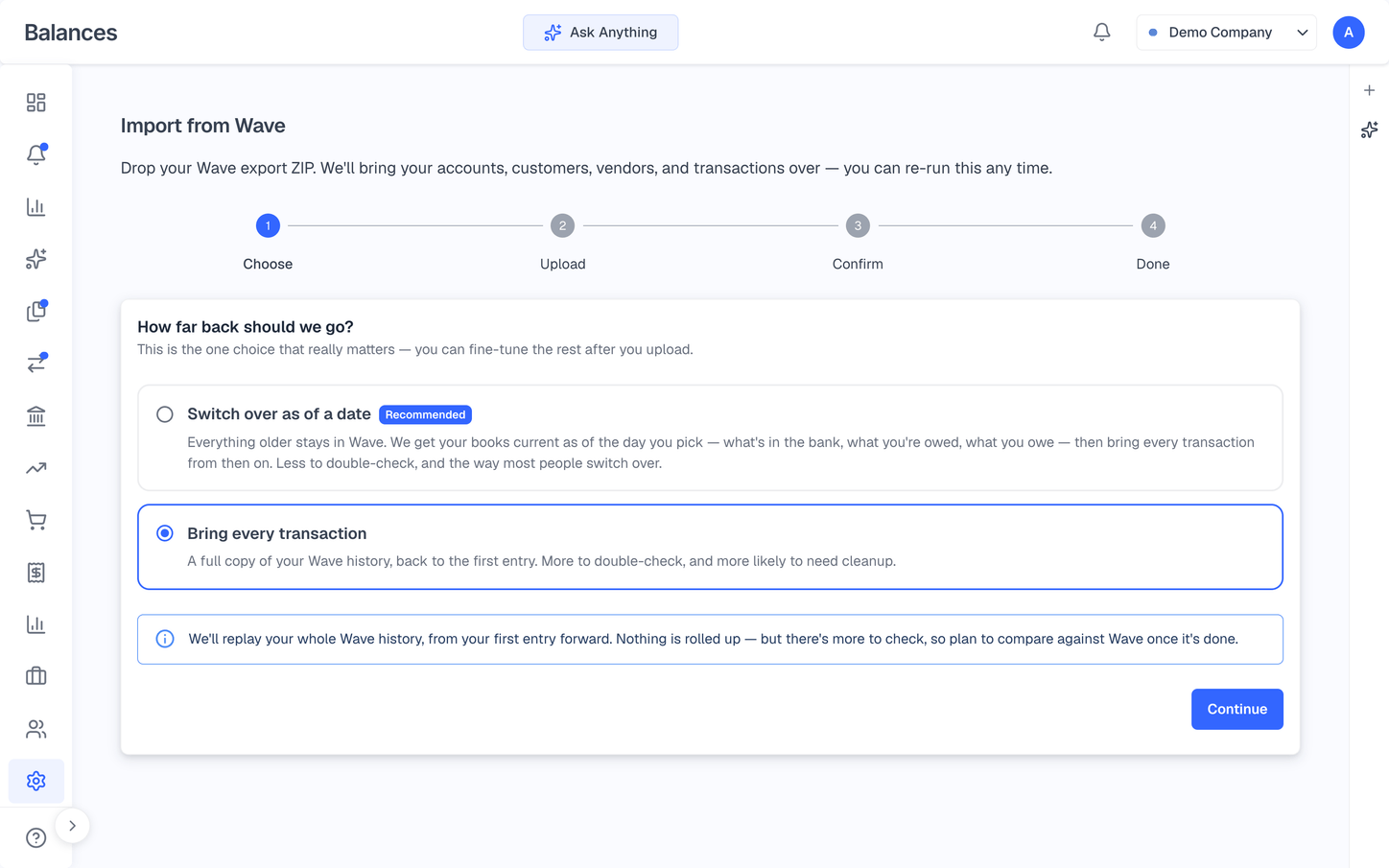The image size is (1389, 868).
Task: Open sidebar alerts bell with blue dot
Action: coord(35,154)
